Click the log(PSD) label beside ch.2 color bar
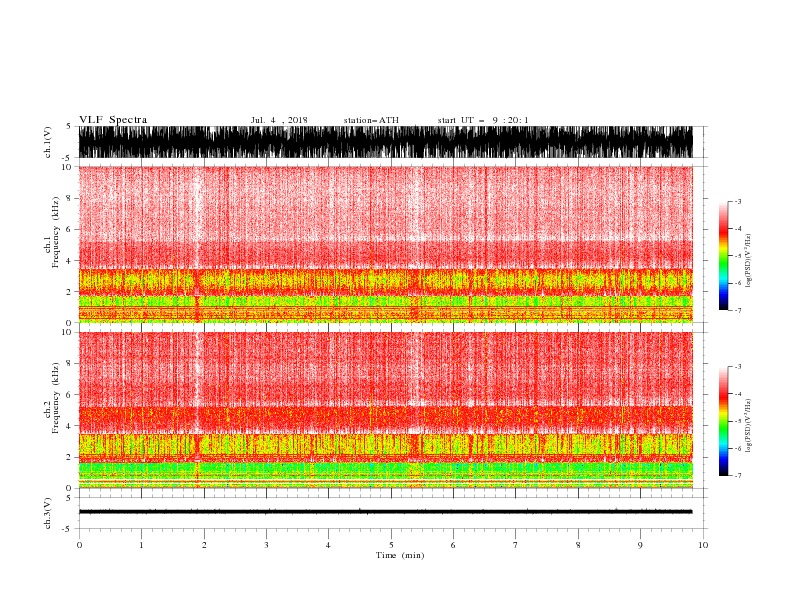The image size is (792, 612). 748,426
